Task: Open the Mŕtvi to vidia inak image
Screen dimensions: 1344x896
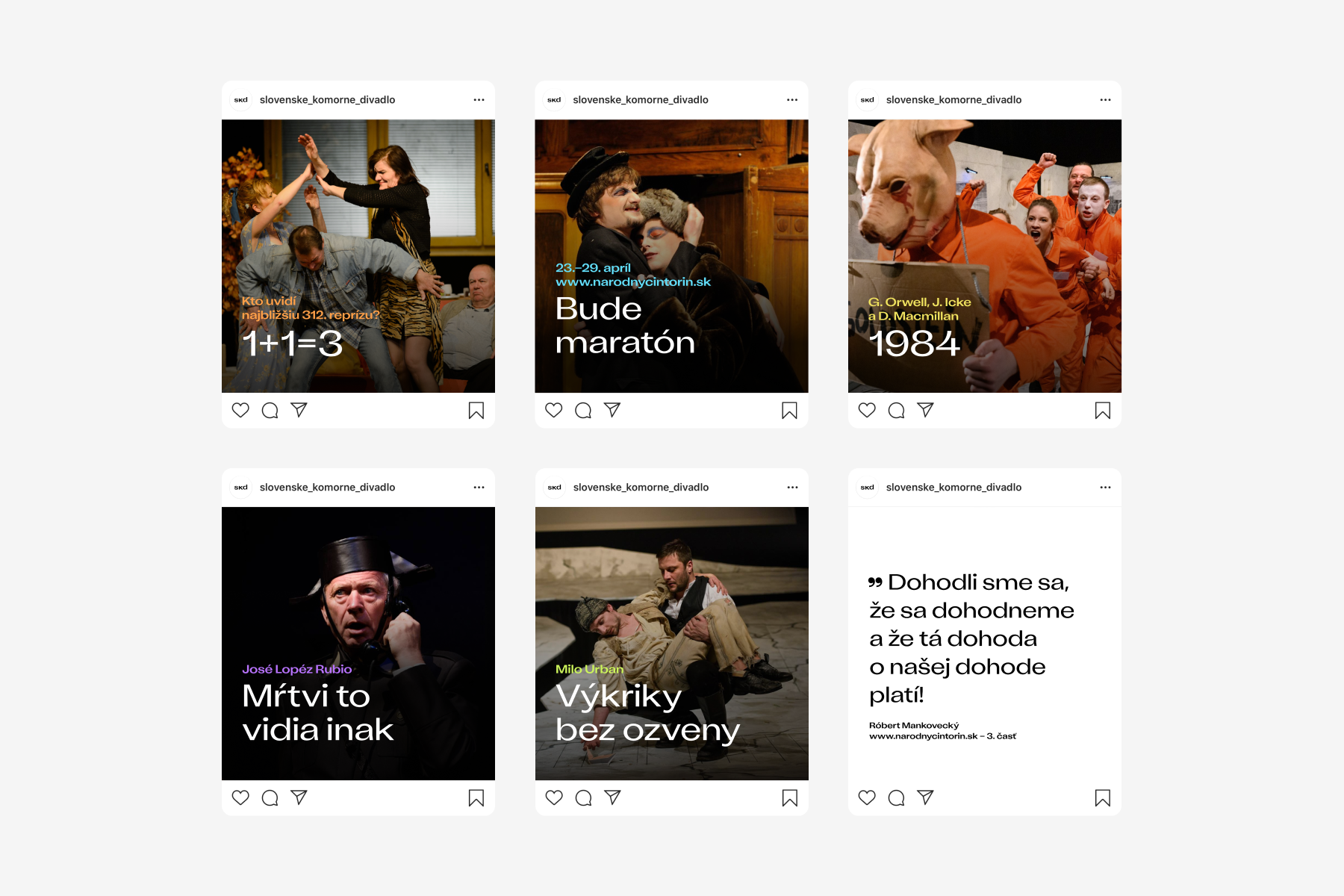Action: coord(358,597)
